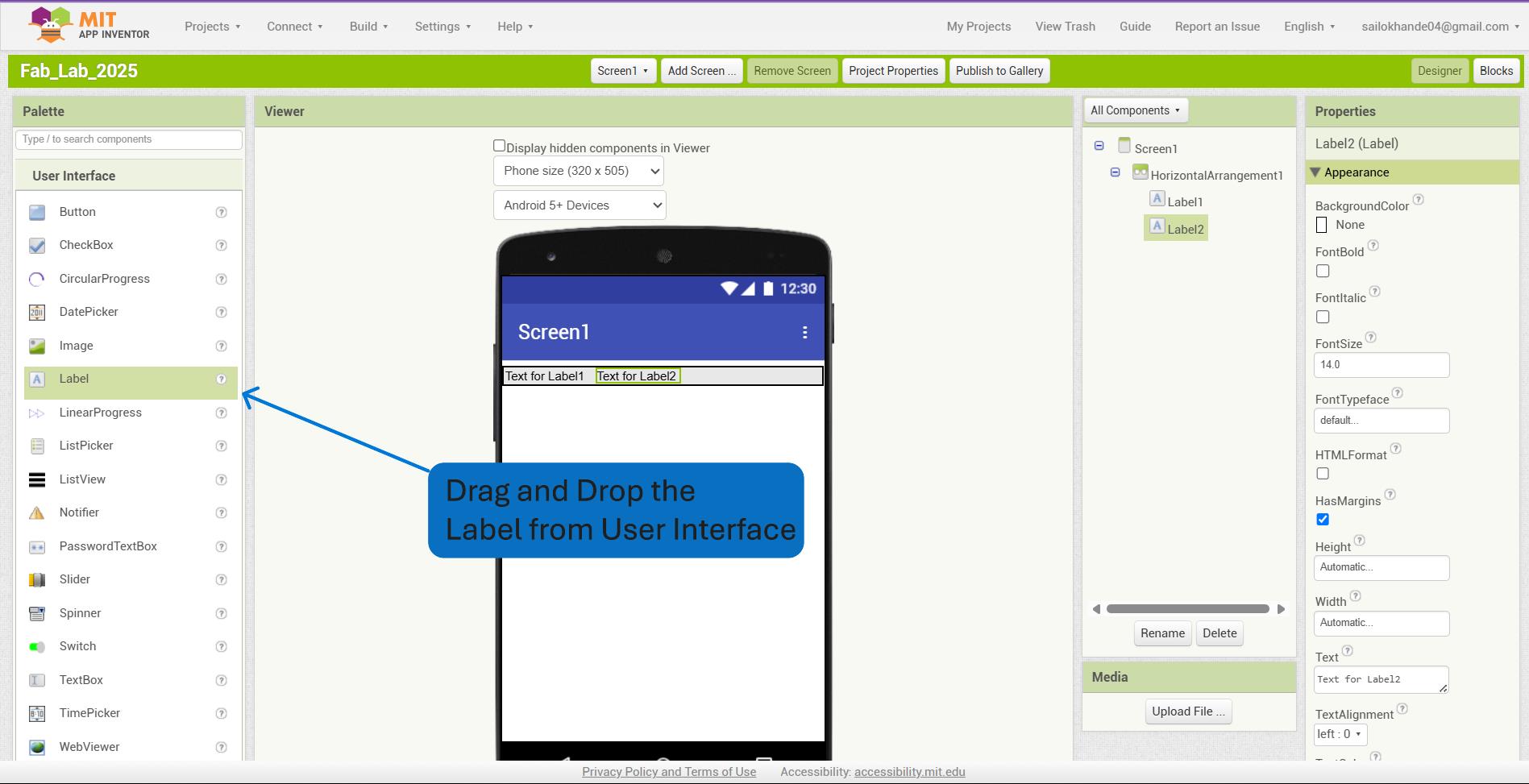This screenshot has width=1529, height=784.
Task: Select the WebViewer component icon
Action: (x=37, y=747)
